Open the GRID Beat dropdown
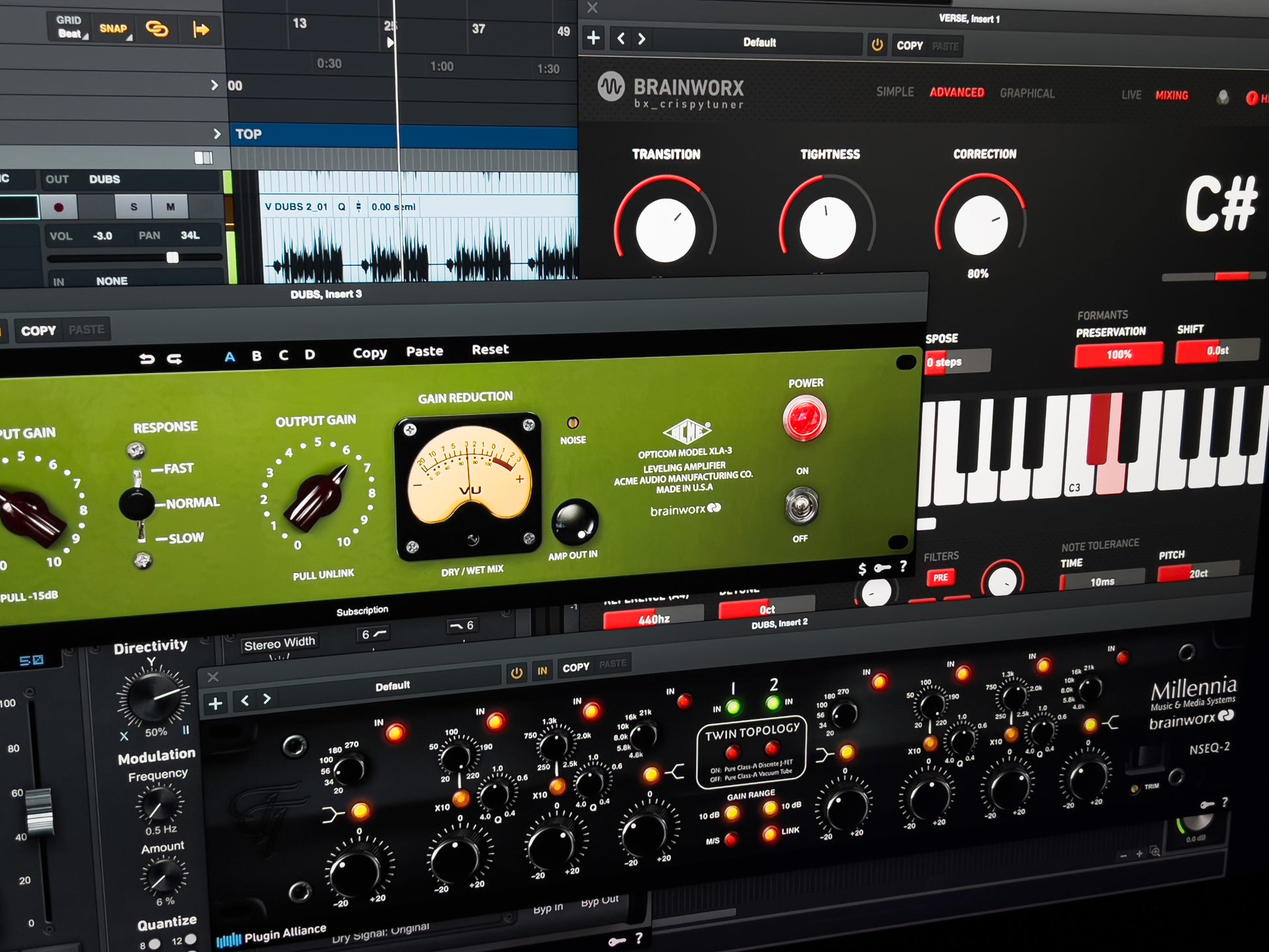This screenshot has height=952, width=1269. [70, 27]
